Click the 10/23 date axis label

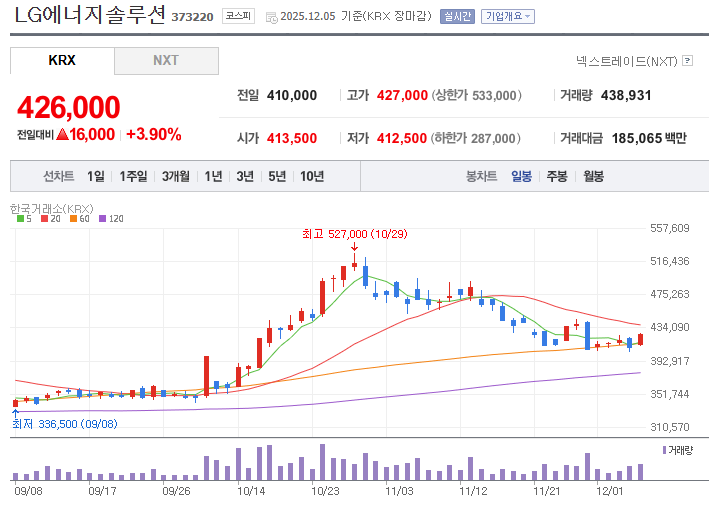325,491
